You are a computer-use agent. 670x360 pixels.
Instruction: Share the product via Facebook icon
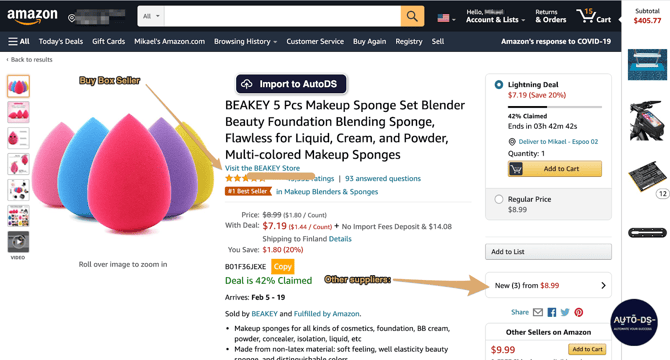pyautogui.click(x=552, y=312)
